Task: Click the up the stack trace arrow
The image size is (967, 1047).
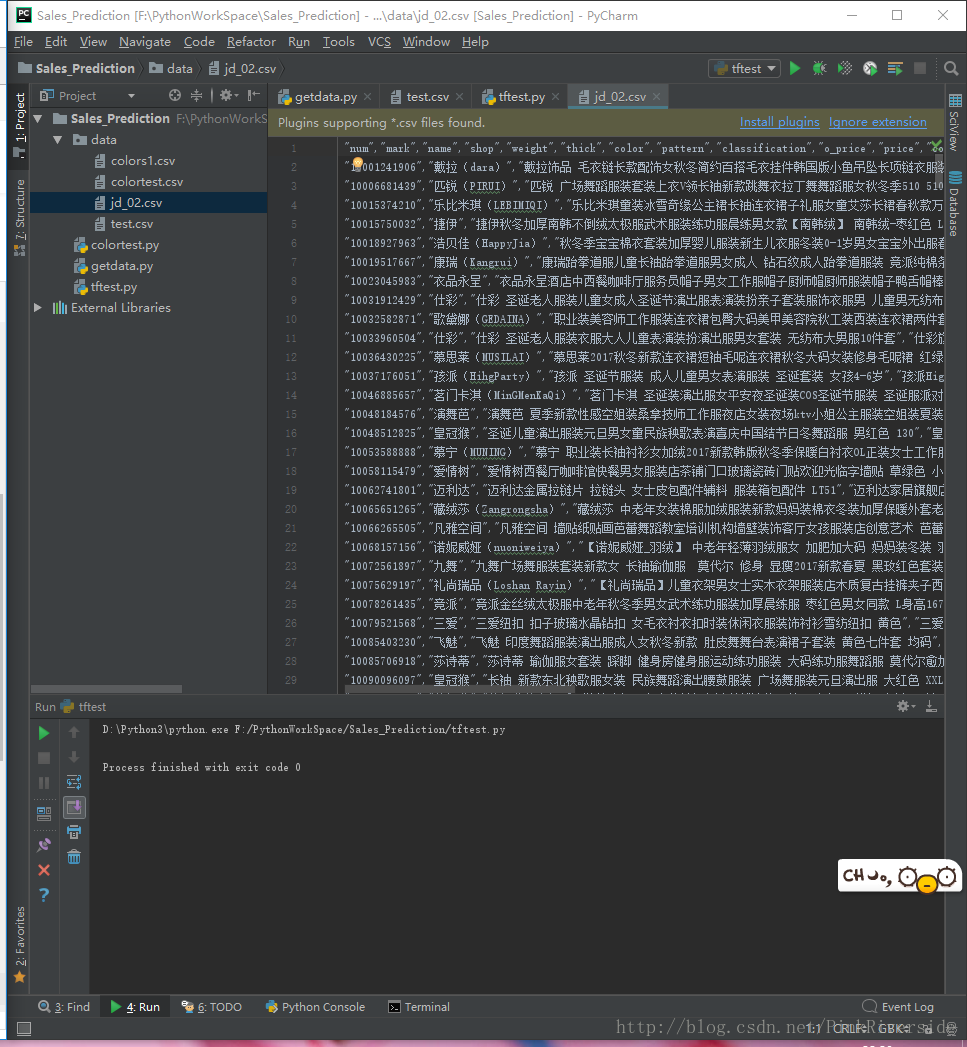Action: coord(74,732)
